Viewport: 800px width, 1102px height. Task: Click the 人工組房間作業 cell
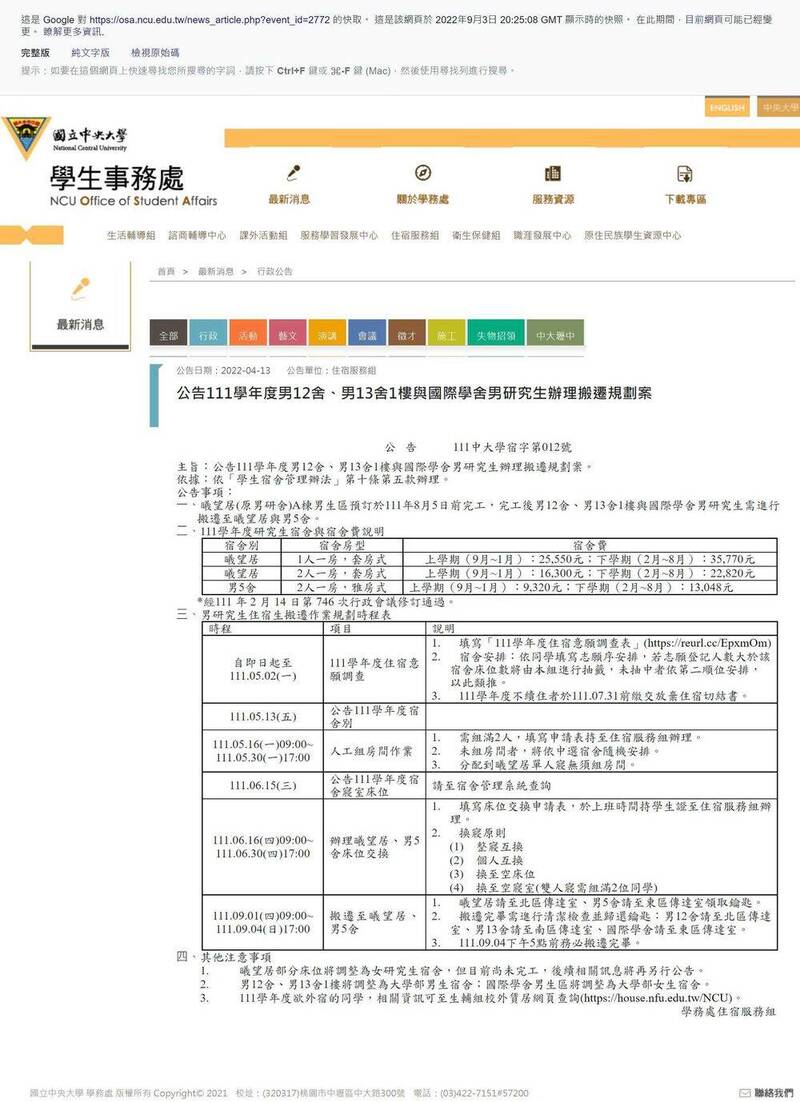[375, 751]
